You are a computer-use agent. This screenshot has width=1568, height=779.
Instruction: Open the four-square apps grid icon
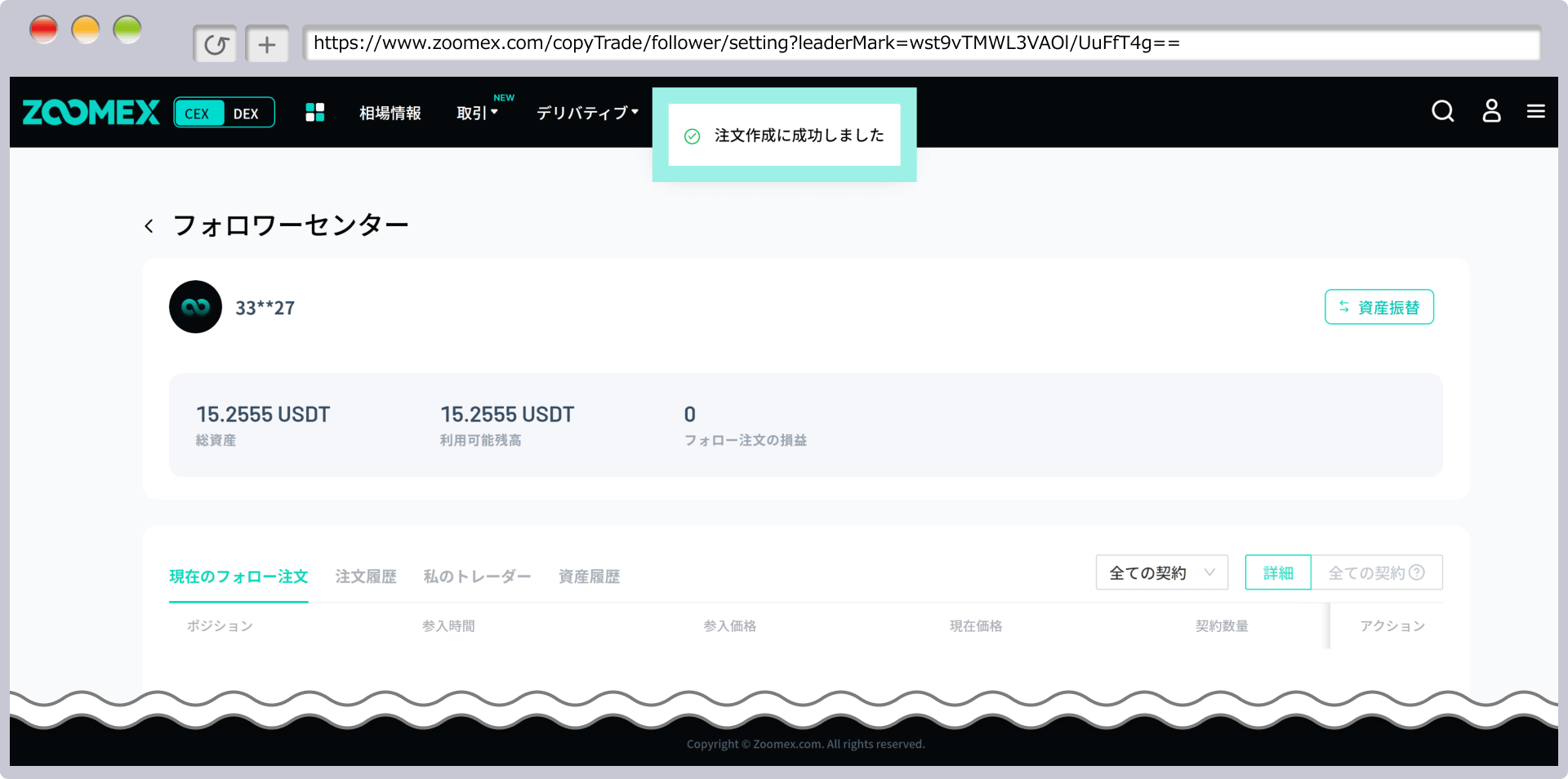click(x=315, y=112)
